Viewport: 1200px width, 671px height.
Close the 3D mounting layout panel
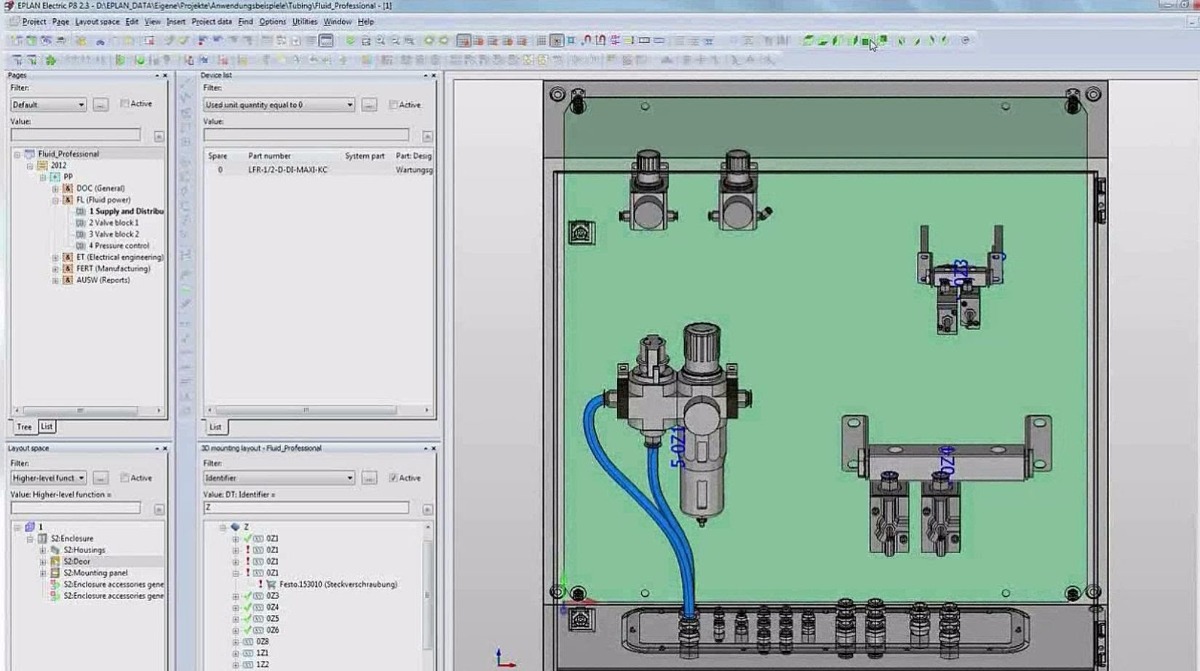point(433,448)
